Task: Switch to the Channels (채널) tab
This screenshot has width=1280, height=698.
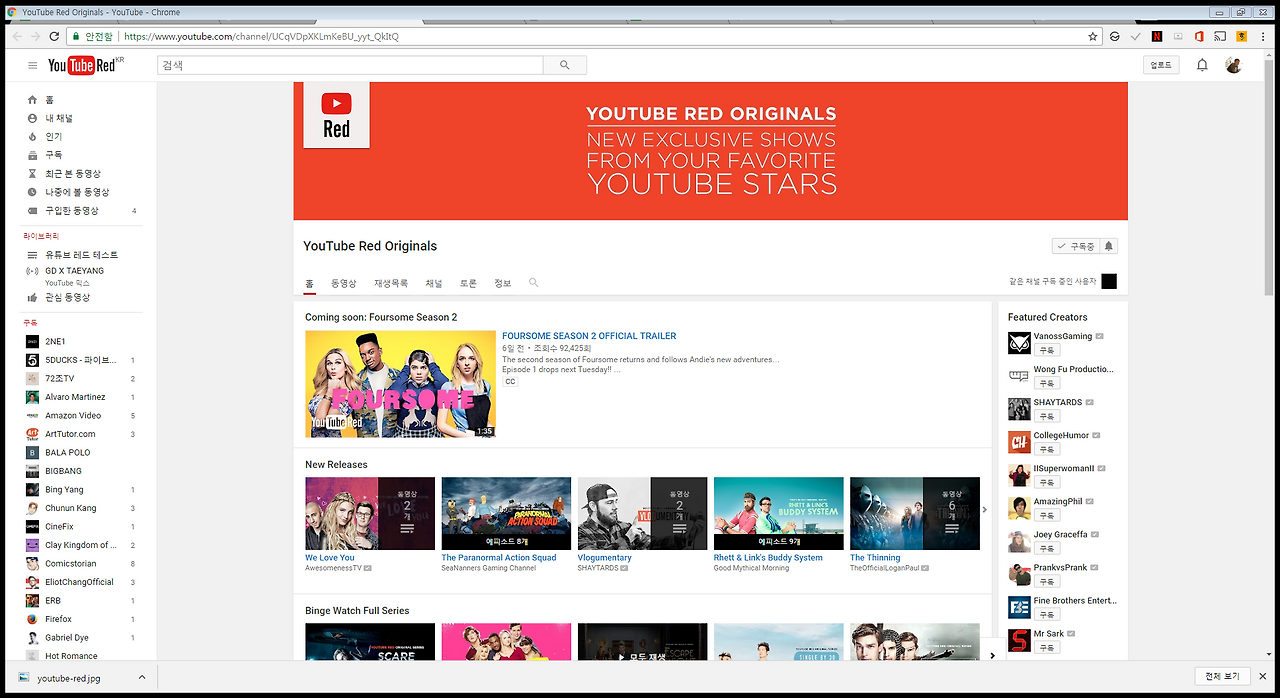Action: click(434, 284)
